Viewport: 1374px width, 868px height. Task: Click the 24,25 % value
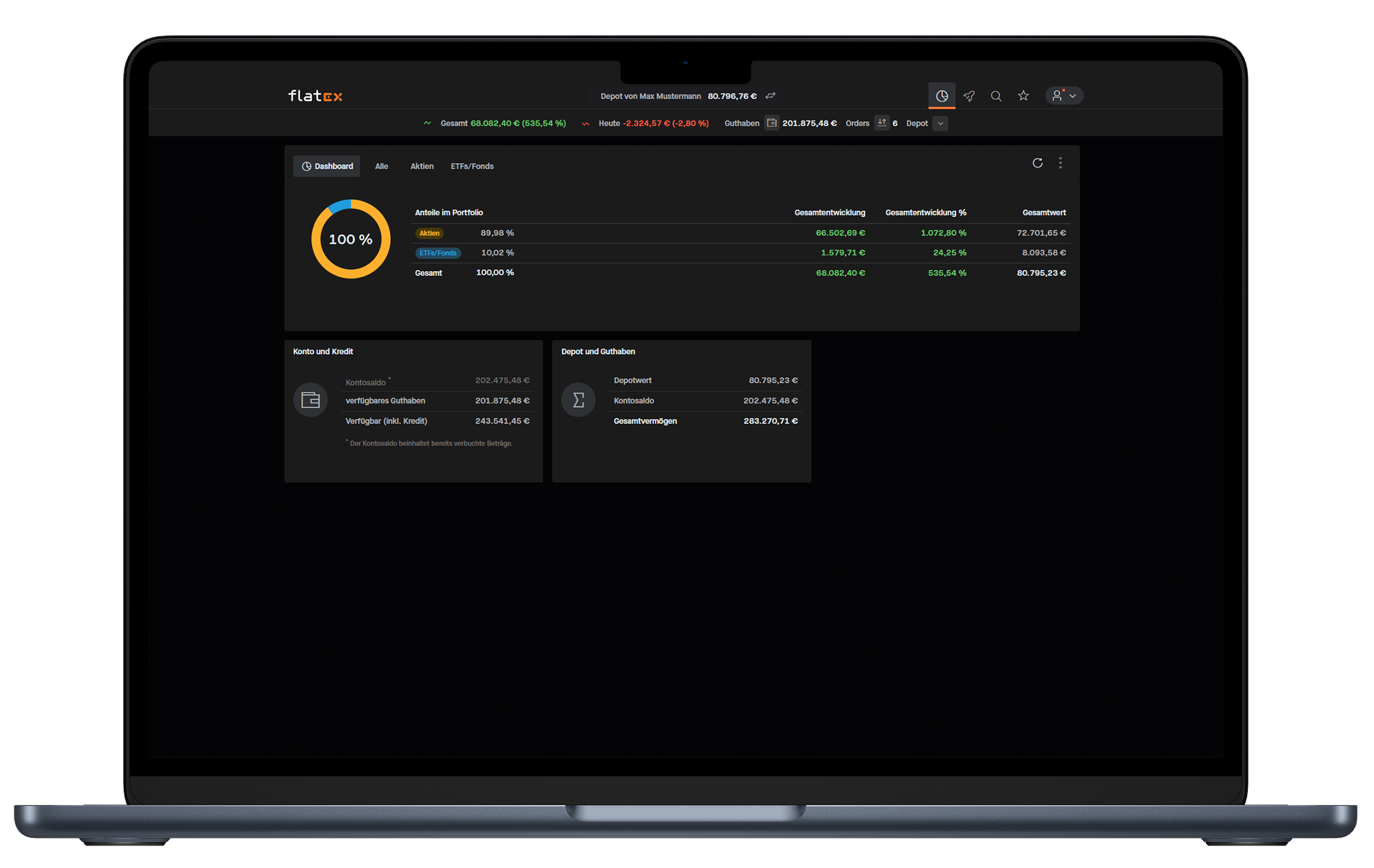pyautogui.click(x=950, y=253)
